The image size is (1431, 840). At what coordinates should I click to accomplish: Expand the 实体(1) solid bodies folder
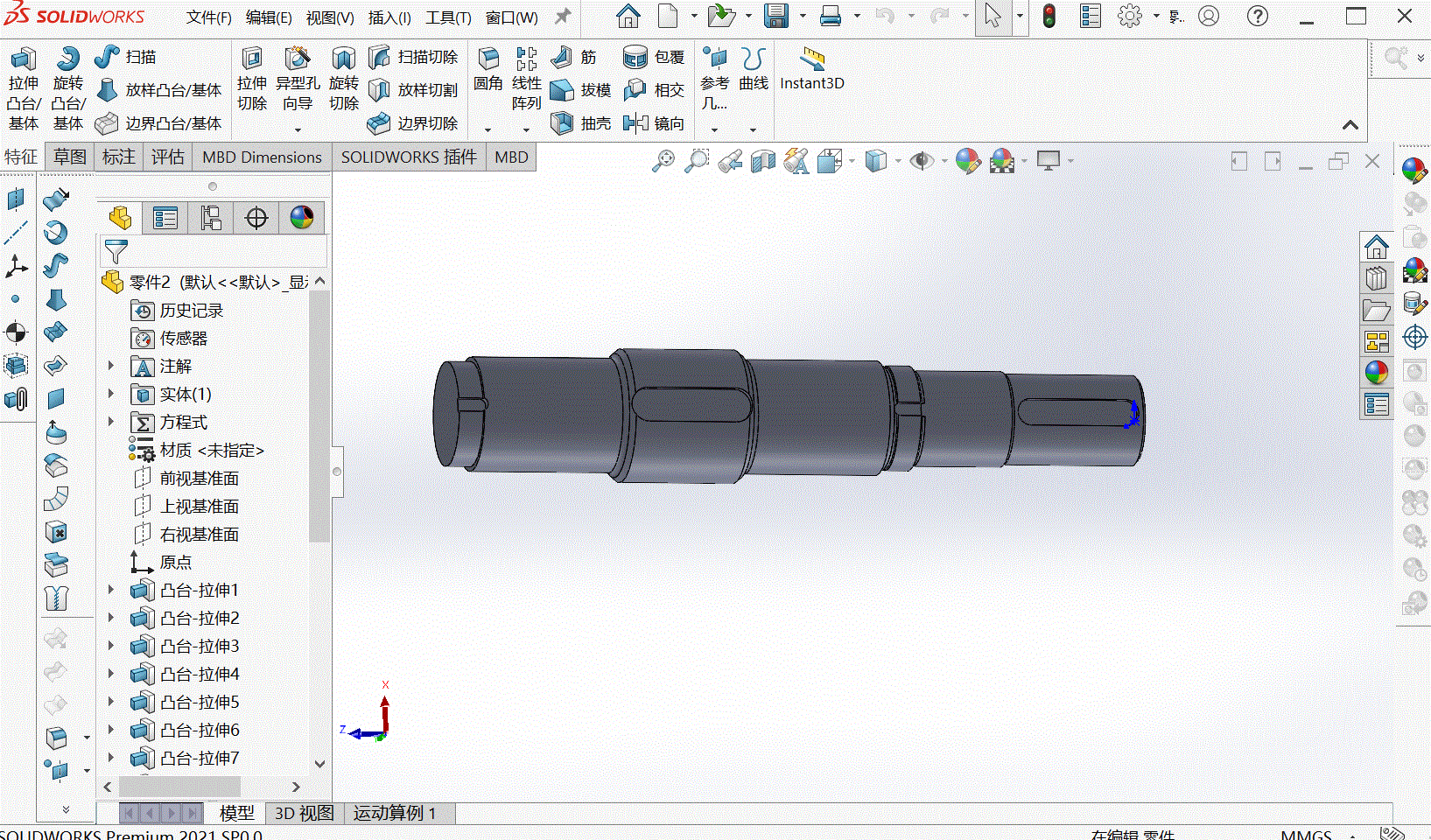click(x=111, y=394)
